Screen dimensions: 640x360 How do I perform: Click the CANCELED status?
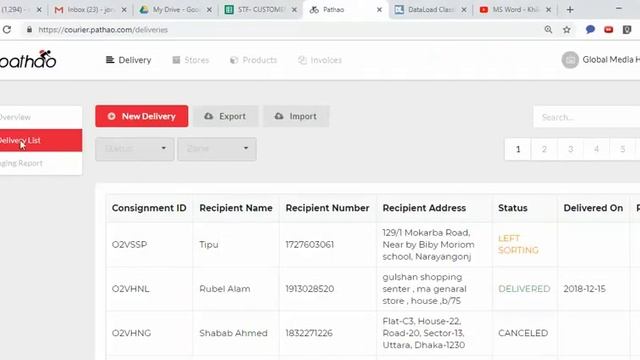[x=523, y=333]
